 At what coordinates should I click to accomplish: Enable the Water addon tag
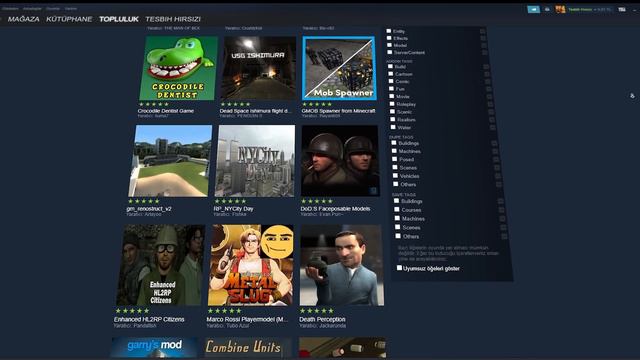pyautogui.click(x=393, y=127)
